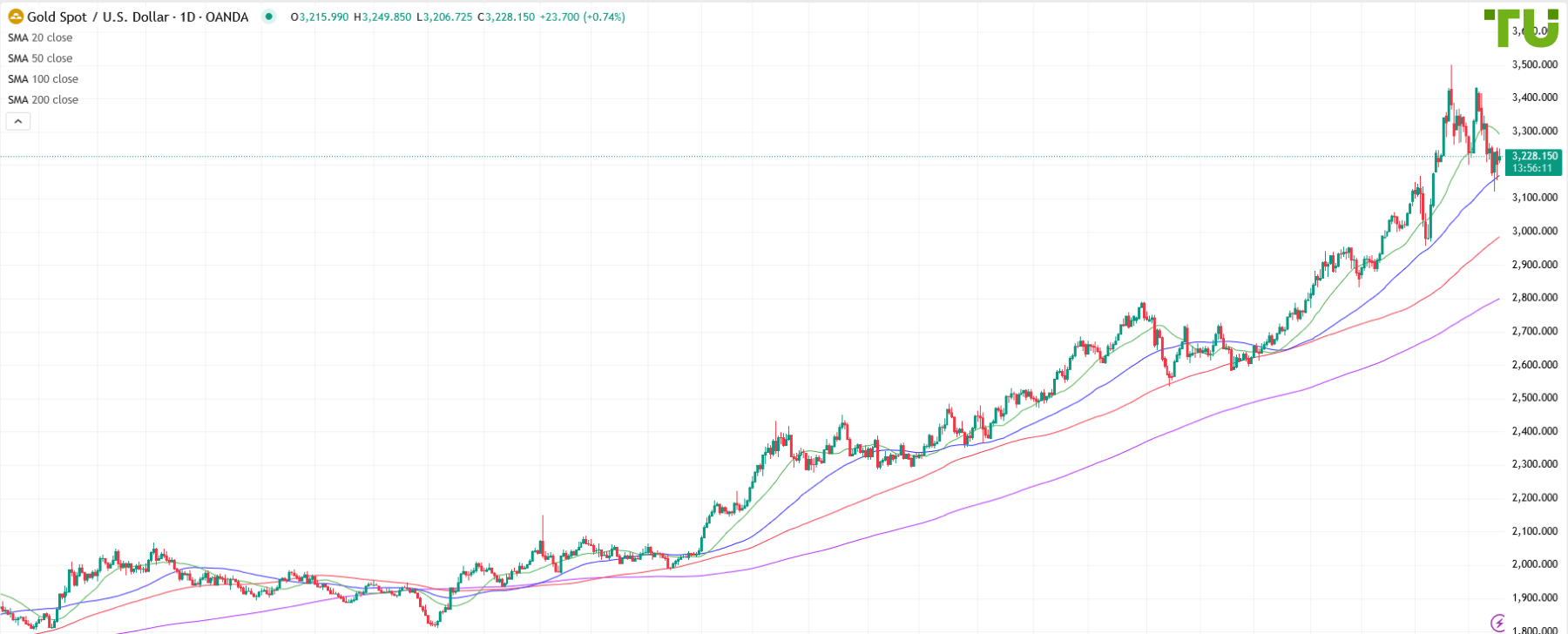Screen dimensions: 1568x634
Task: Click the 3,300.000 price axis label
Action: pos(1535,132)
